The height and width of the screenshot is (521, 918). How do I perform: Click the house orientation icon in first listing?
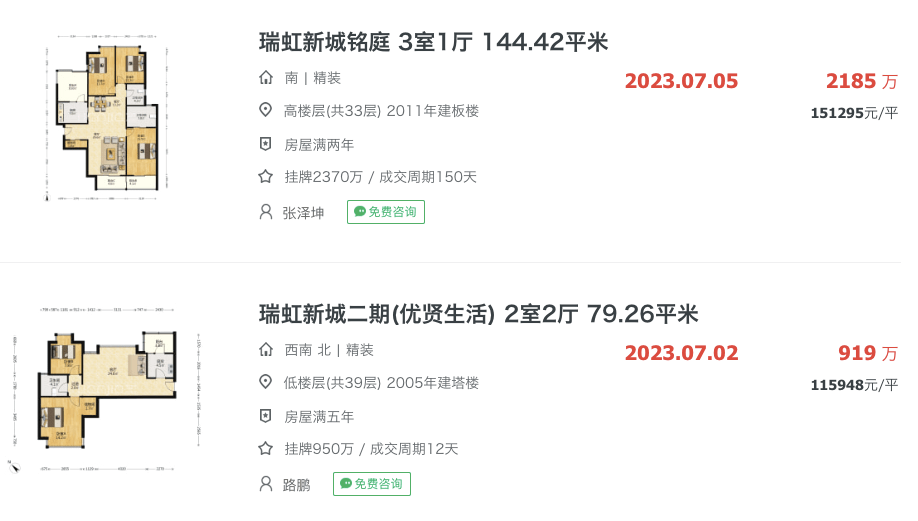(266, 78)
